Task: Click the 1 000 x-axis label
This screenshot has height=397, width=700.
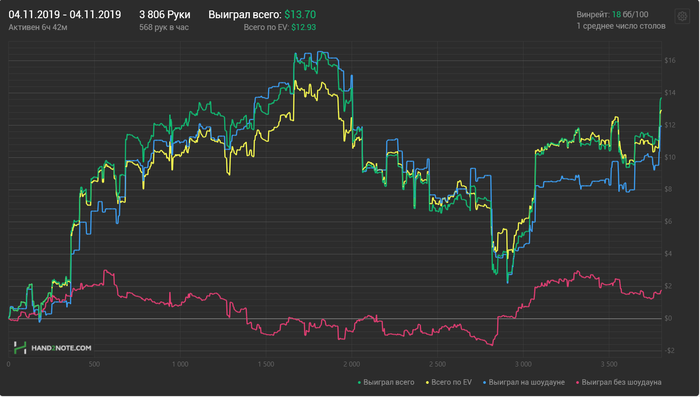Action: [180, 364]
